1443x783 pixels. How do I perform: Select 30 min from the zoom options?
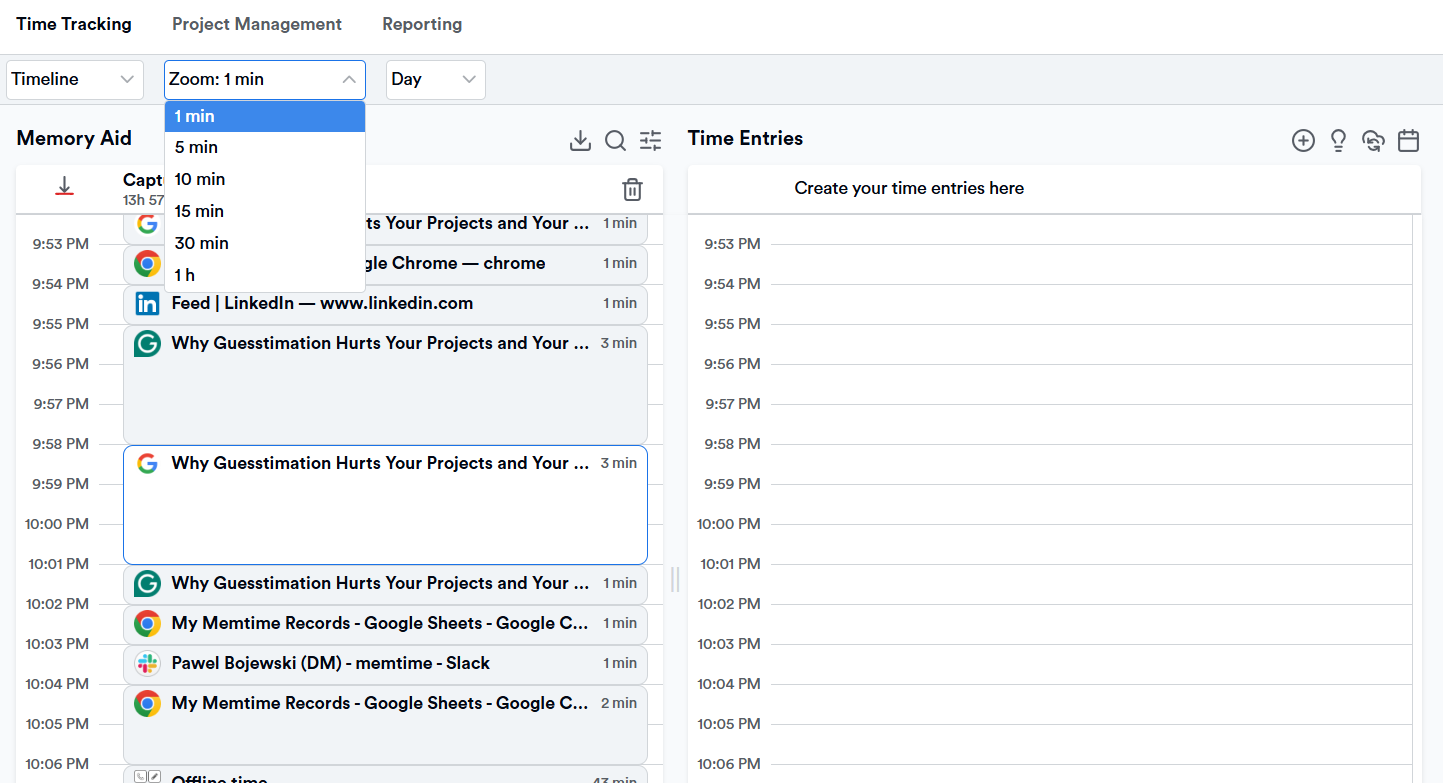(x=201, y=243)
